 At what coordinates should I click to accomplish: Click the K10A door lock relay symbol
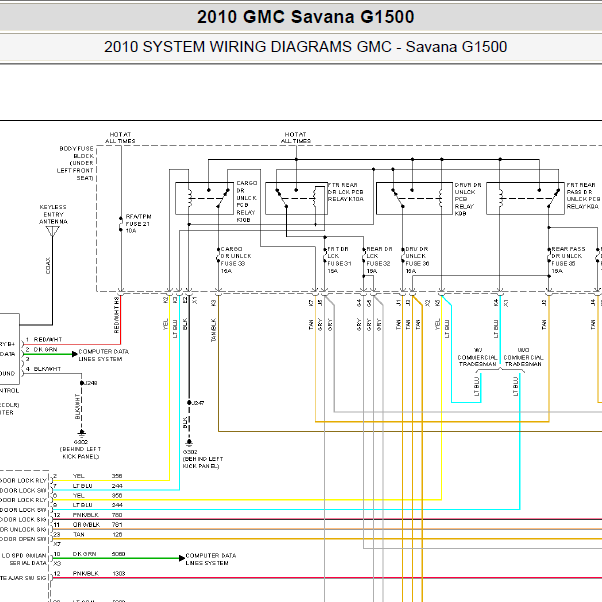pyautogui.click(x=296, y=198)
